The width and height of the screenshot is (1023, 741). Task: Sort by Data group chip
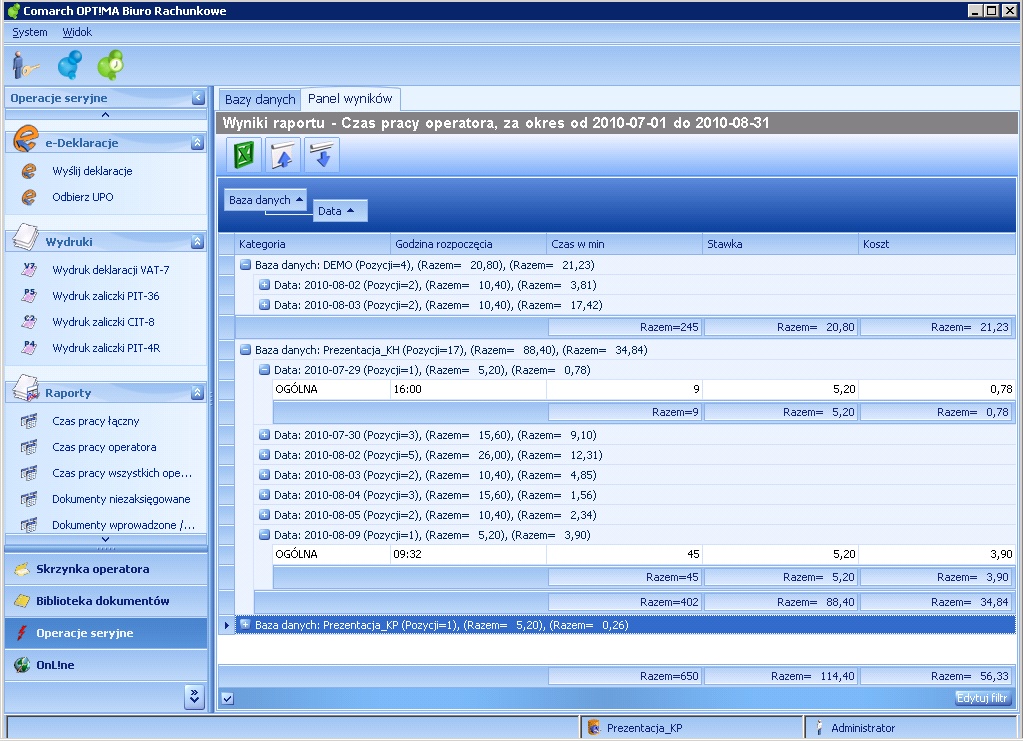tap(340, 211)
